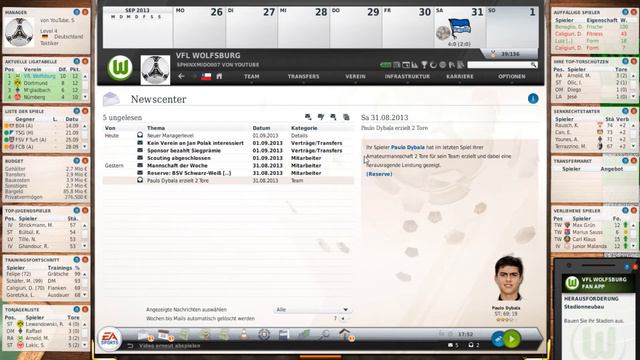Open the VEREIN menu
Screen dimensions: 640x360
(355, 76)
